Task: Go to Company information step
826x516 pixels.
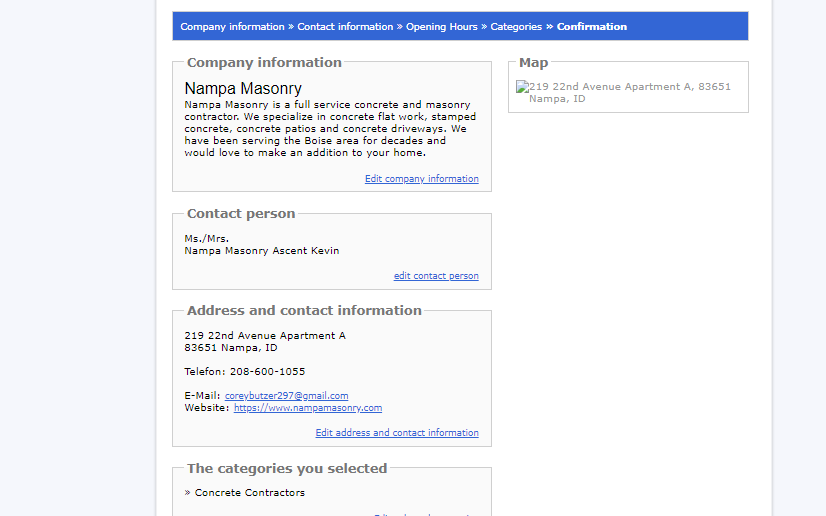Action: coord(232,27)
